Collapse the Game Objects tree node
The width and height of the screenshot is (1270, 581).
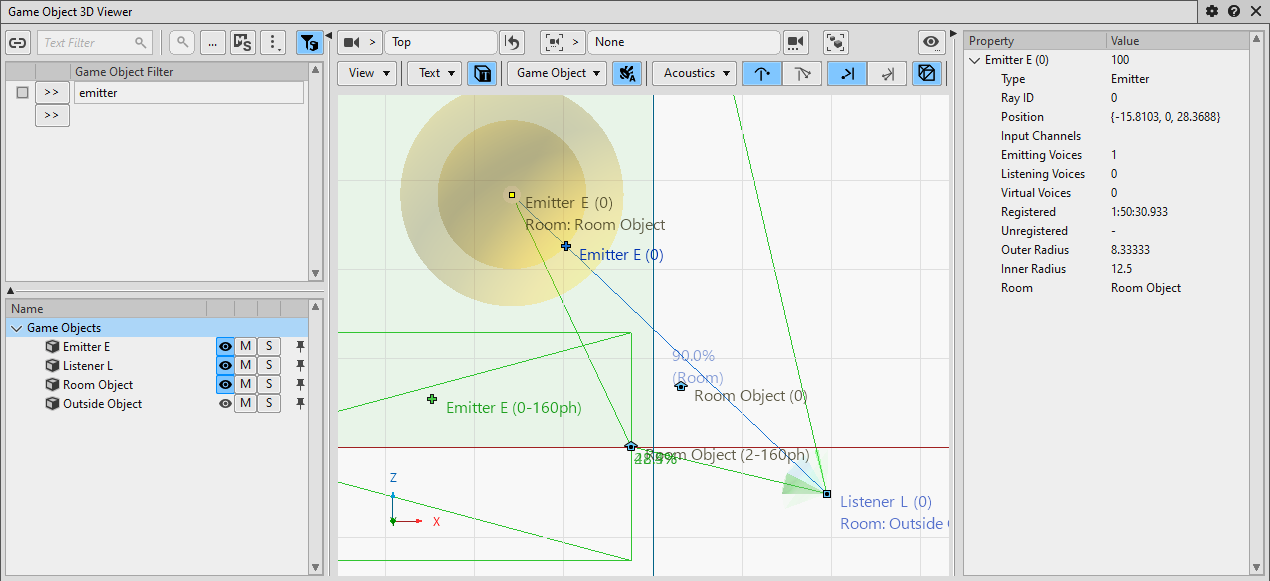(x=16, y=328)
